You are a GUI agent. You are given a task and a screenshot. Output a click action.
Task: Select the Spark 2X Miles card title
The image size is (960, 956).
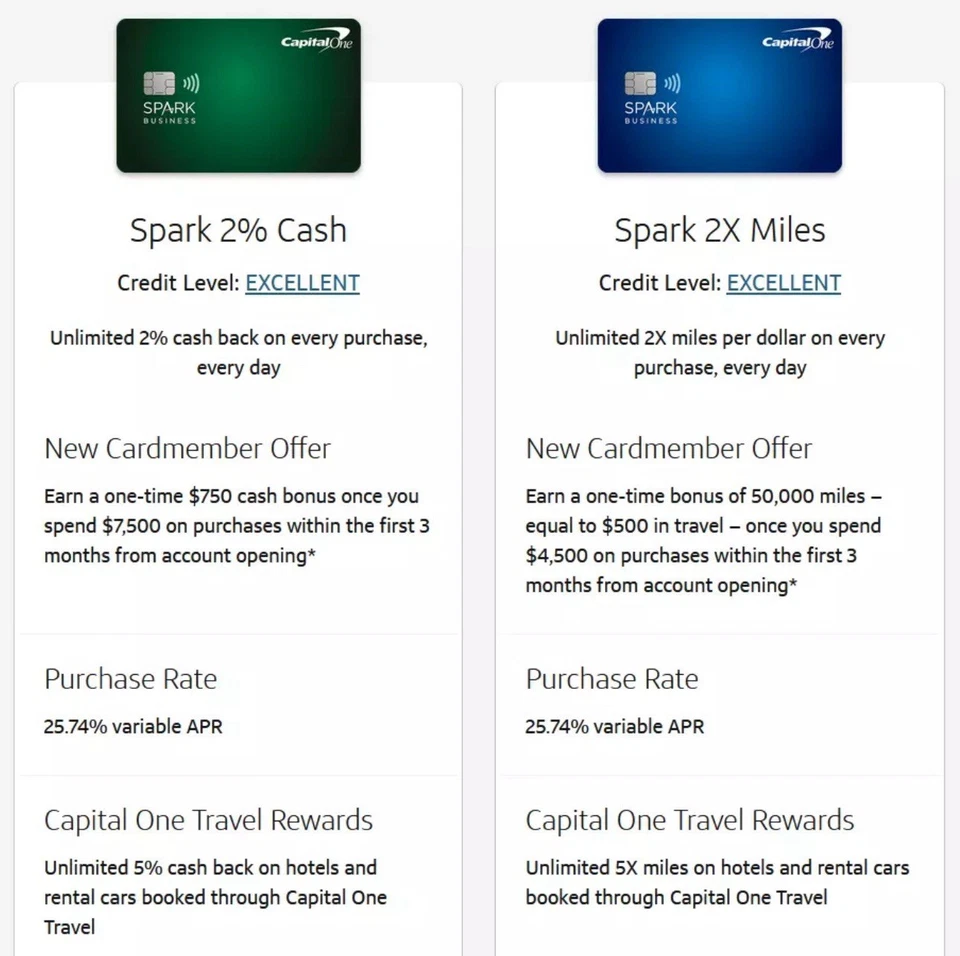(x=720, y=230)
